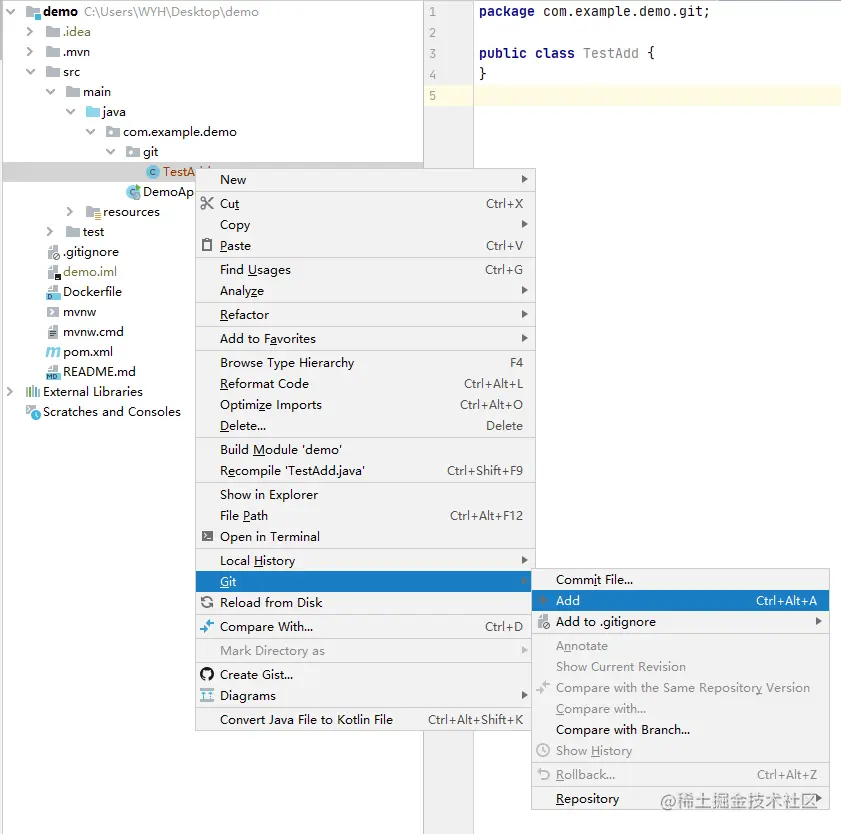Image resolution: width=841 pixels, height=834 pixels.
Task: Choose Commit File... in Git submenu
Action: tap(680, 580)
